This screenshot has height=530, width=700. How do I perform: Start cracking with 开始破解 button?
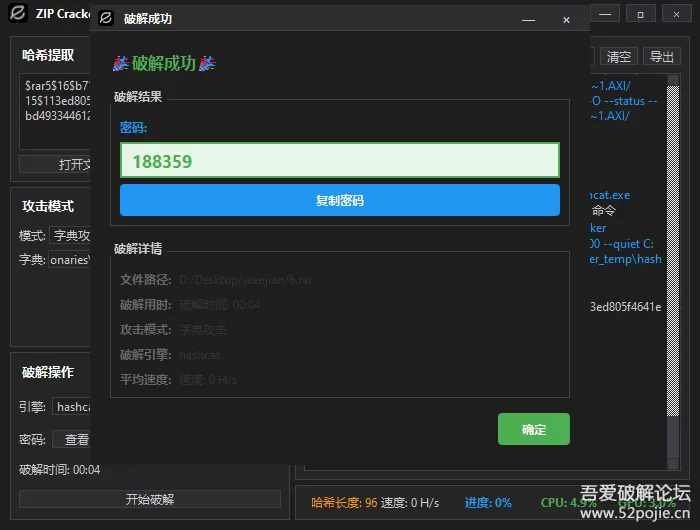150,499
